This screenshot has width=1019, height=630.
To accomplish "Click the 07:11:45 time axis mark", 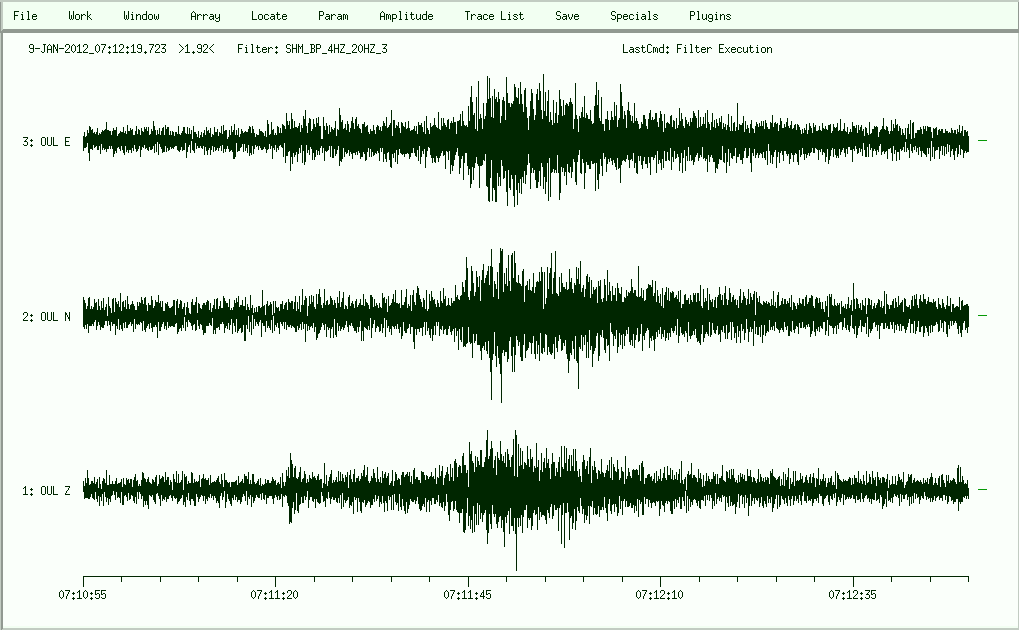I will (x=468, y=594).
